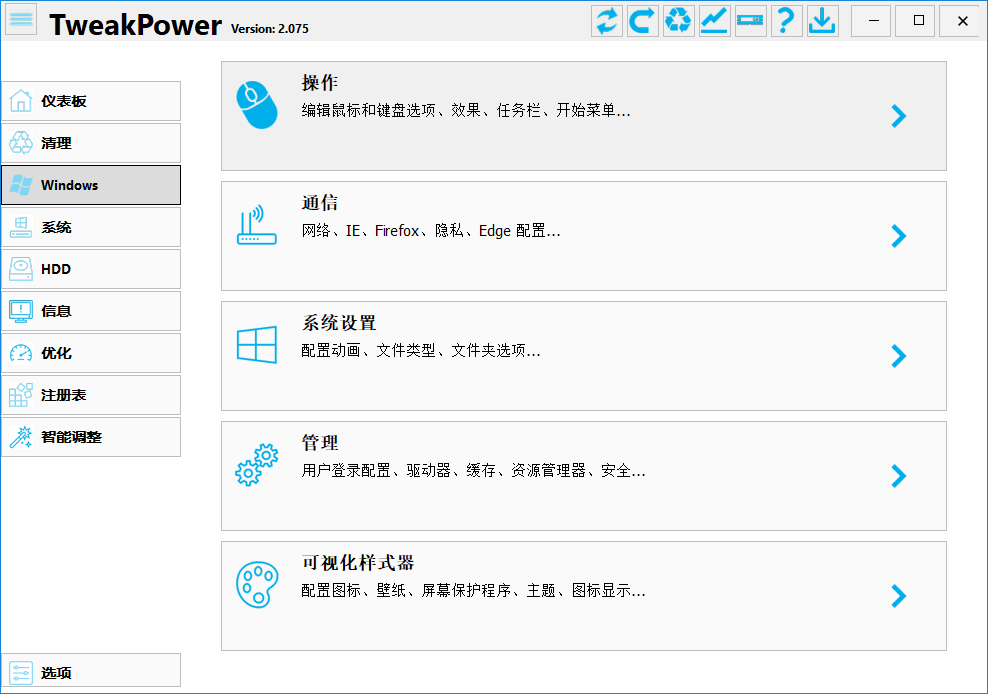Click the memory module toolbar icon

750,20
